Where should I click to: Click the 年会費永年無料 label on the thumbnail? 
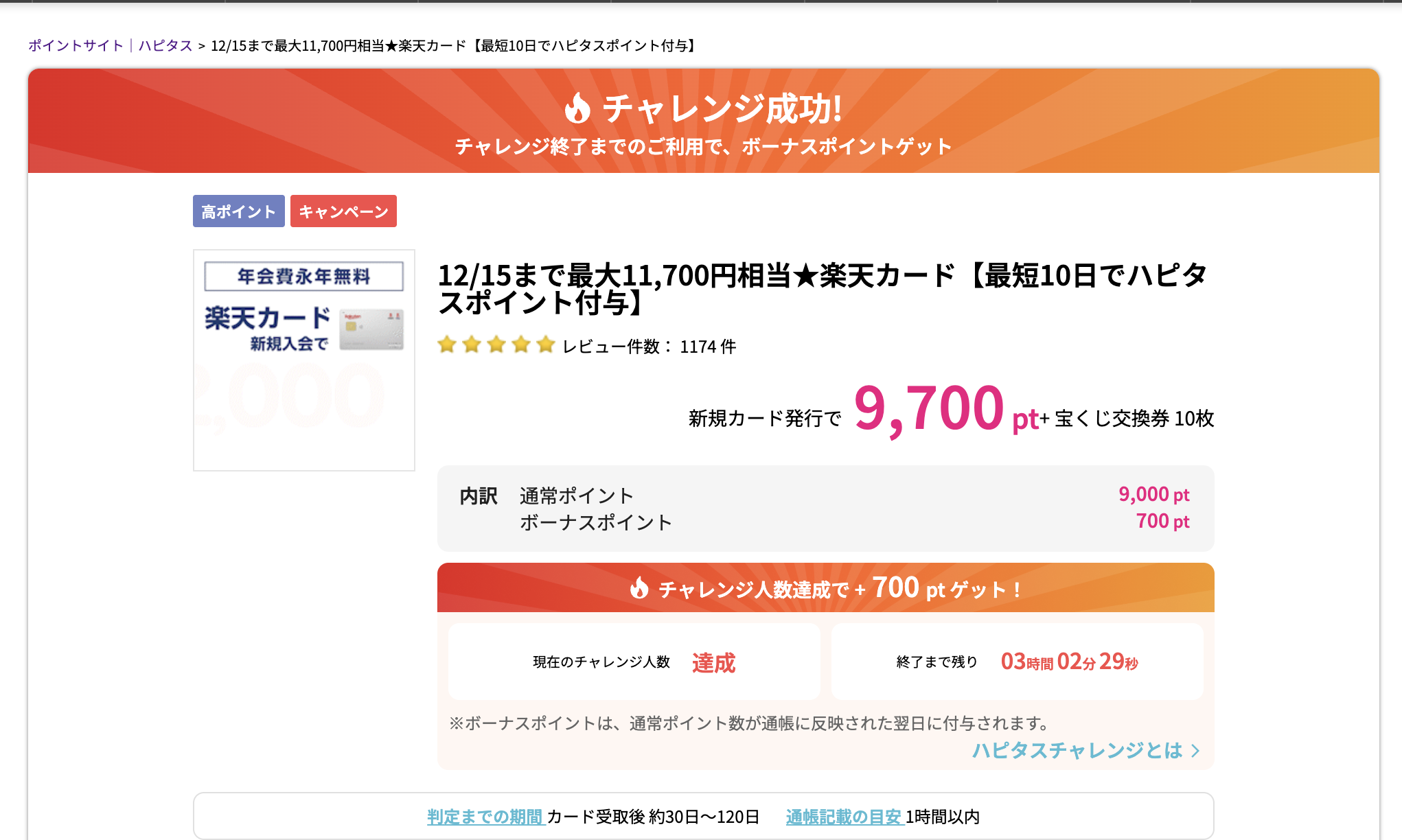[x=303, y=277]
